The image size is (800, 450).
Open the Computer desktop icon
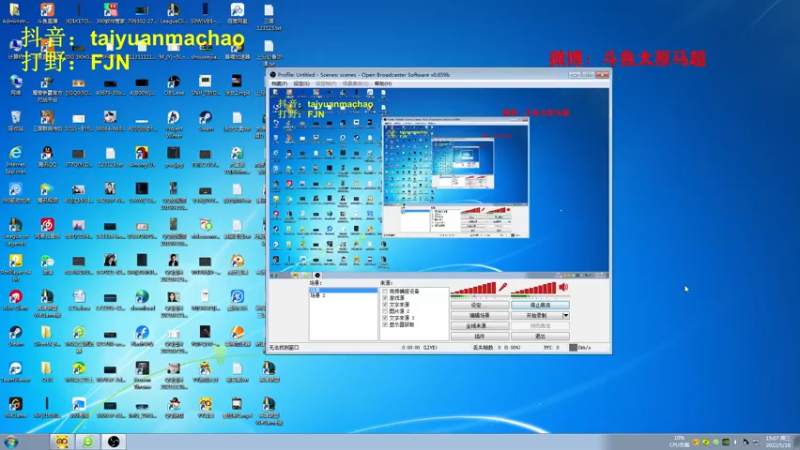pos(15,47)
